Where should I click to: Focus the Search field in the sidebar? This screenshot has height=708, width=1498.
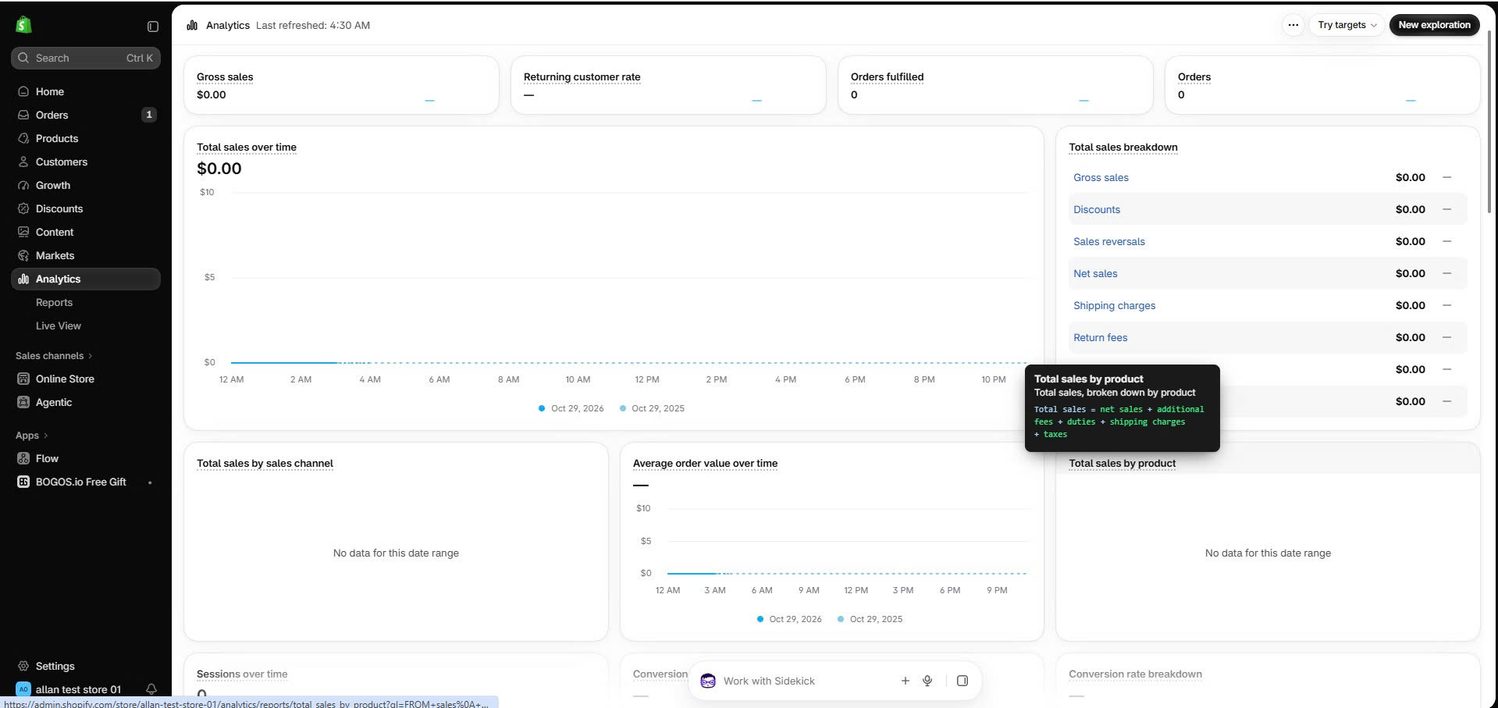[86, 58]
